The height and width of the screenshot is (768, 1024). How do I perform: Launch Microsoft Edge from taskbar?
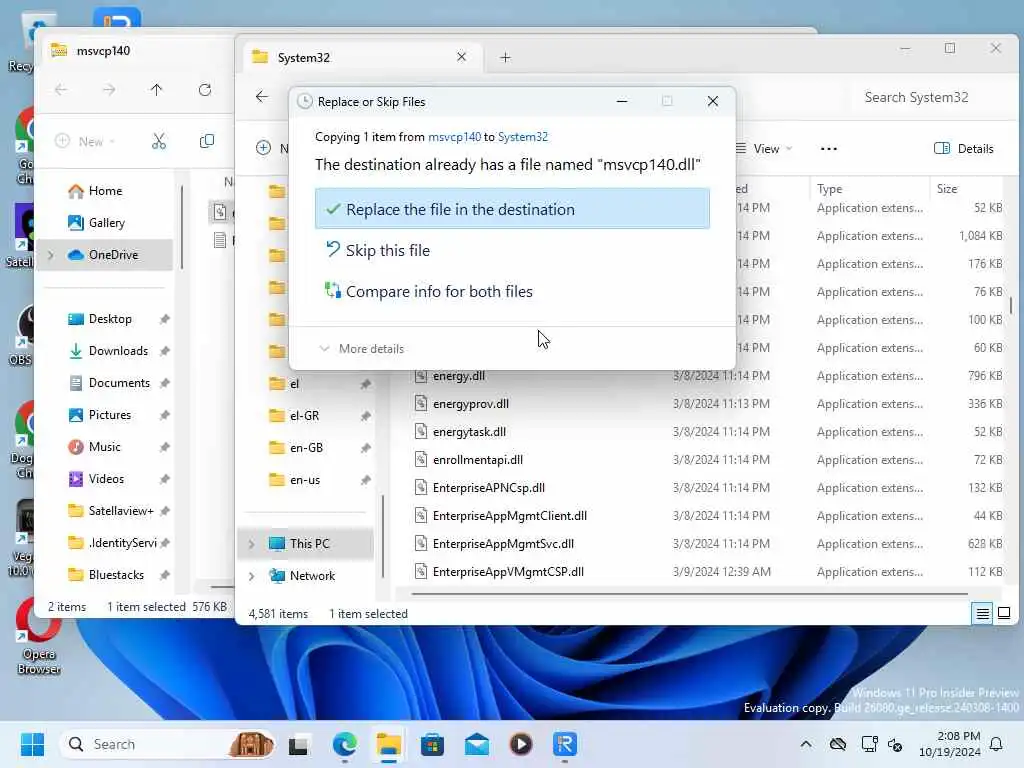click(x=344, y=744)
